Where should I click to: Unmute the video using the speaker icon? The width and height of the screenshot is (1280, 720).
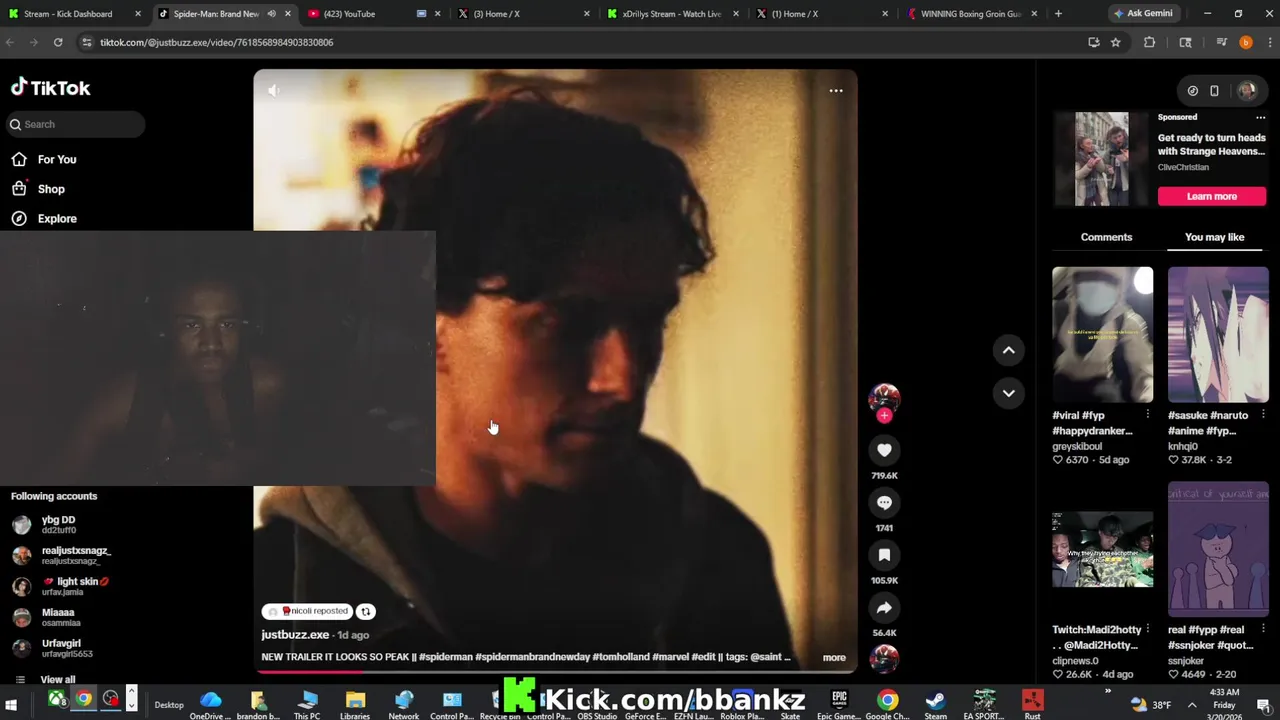pyautogui.click(x=273, y=91)
